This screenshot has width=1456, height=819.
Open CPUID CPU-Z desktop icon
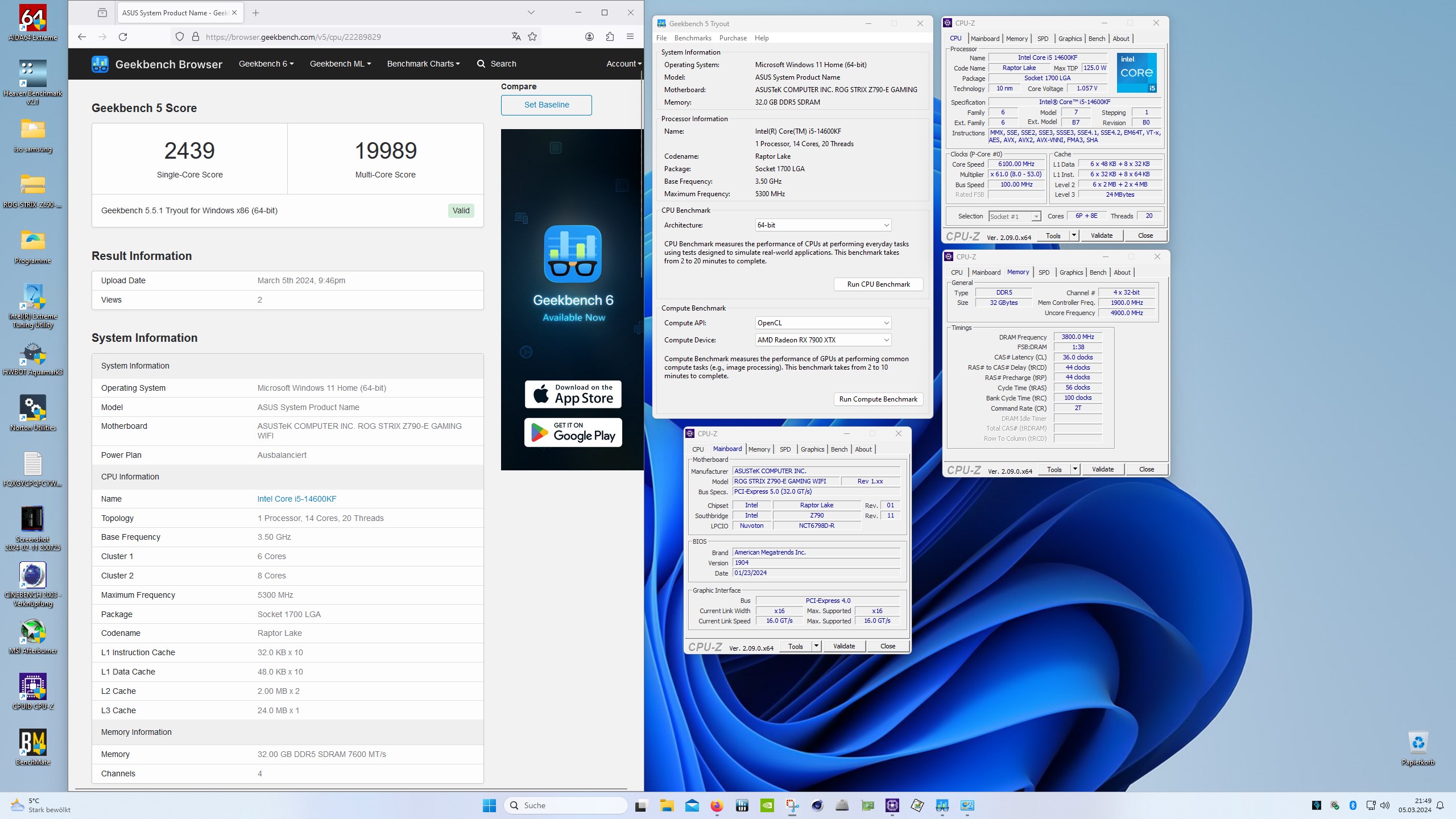[x=33, y=692]
